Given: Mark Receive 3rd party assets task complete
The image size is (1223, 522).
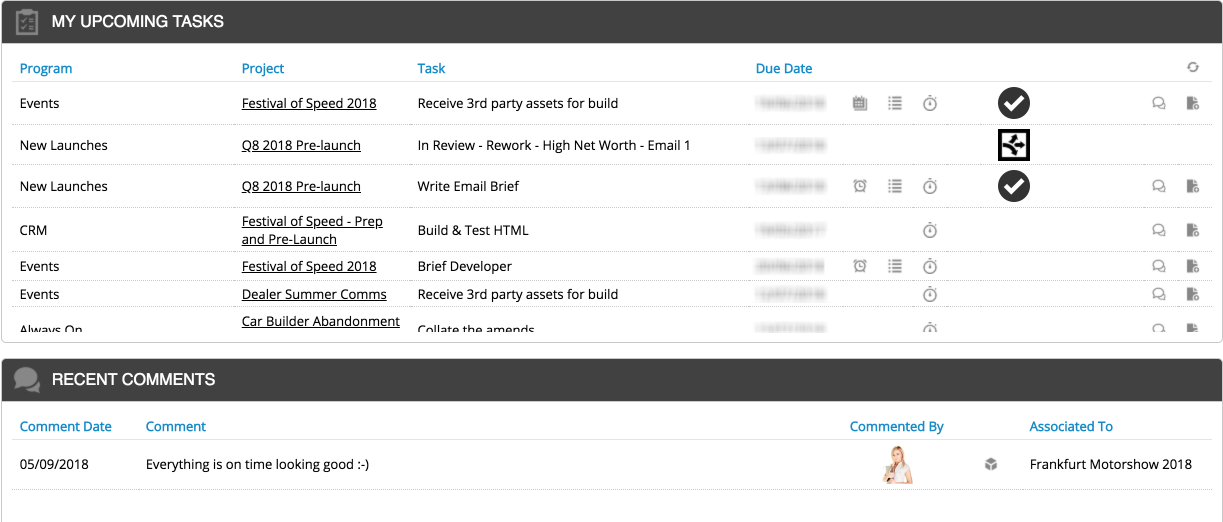Looking at the screenshot, I should (1013, 103).
